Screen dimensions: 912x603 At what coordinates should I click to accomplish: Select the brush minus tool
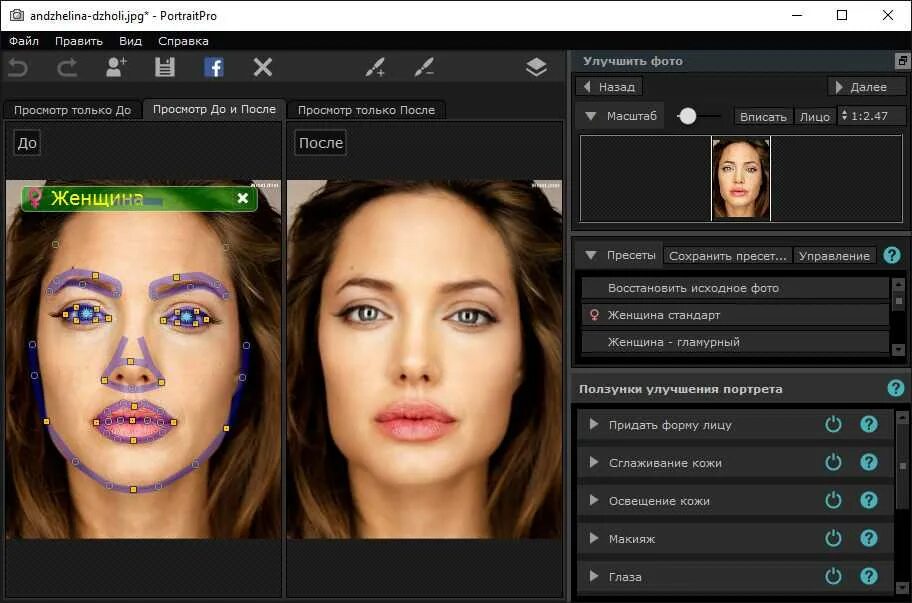coord(424,67)
